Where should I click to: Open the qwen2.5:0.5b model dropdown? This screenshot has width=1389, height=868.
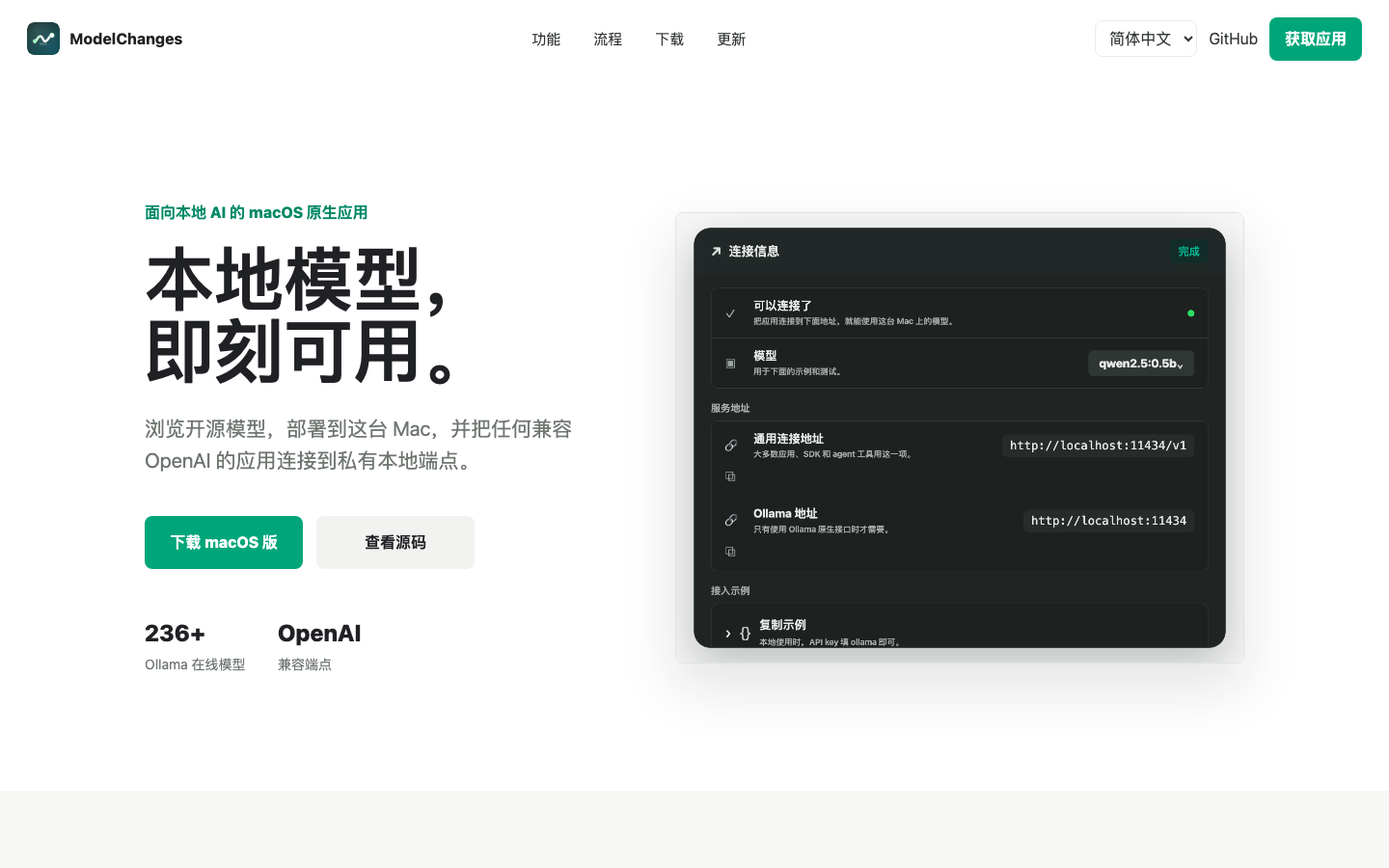1141,364
